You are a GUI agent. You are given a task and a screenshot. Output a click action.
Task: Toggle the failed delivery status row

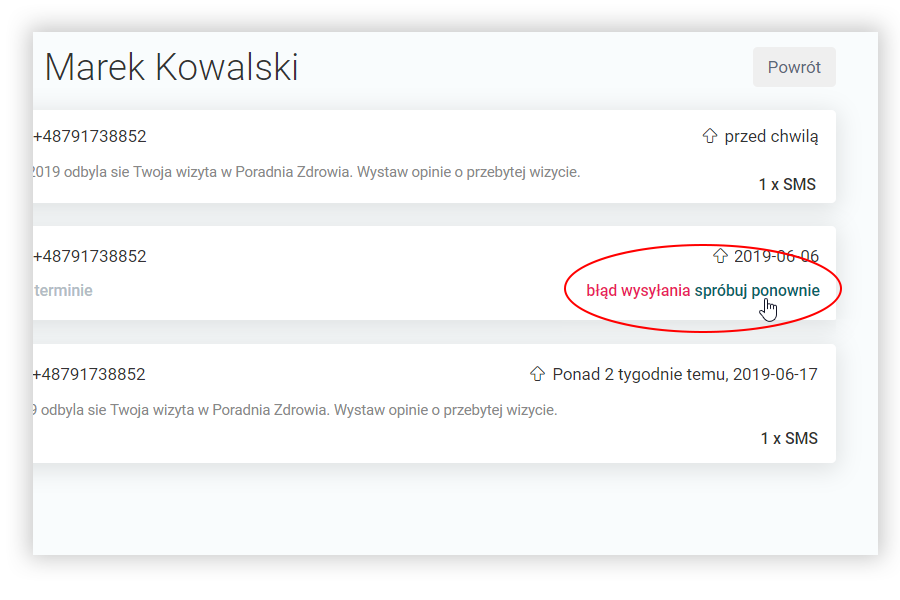click(700, 288)
